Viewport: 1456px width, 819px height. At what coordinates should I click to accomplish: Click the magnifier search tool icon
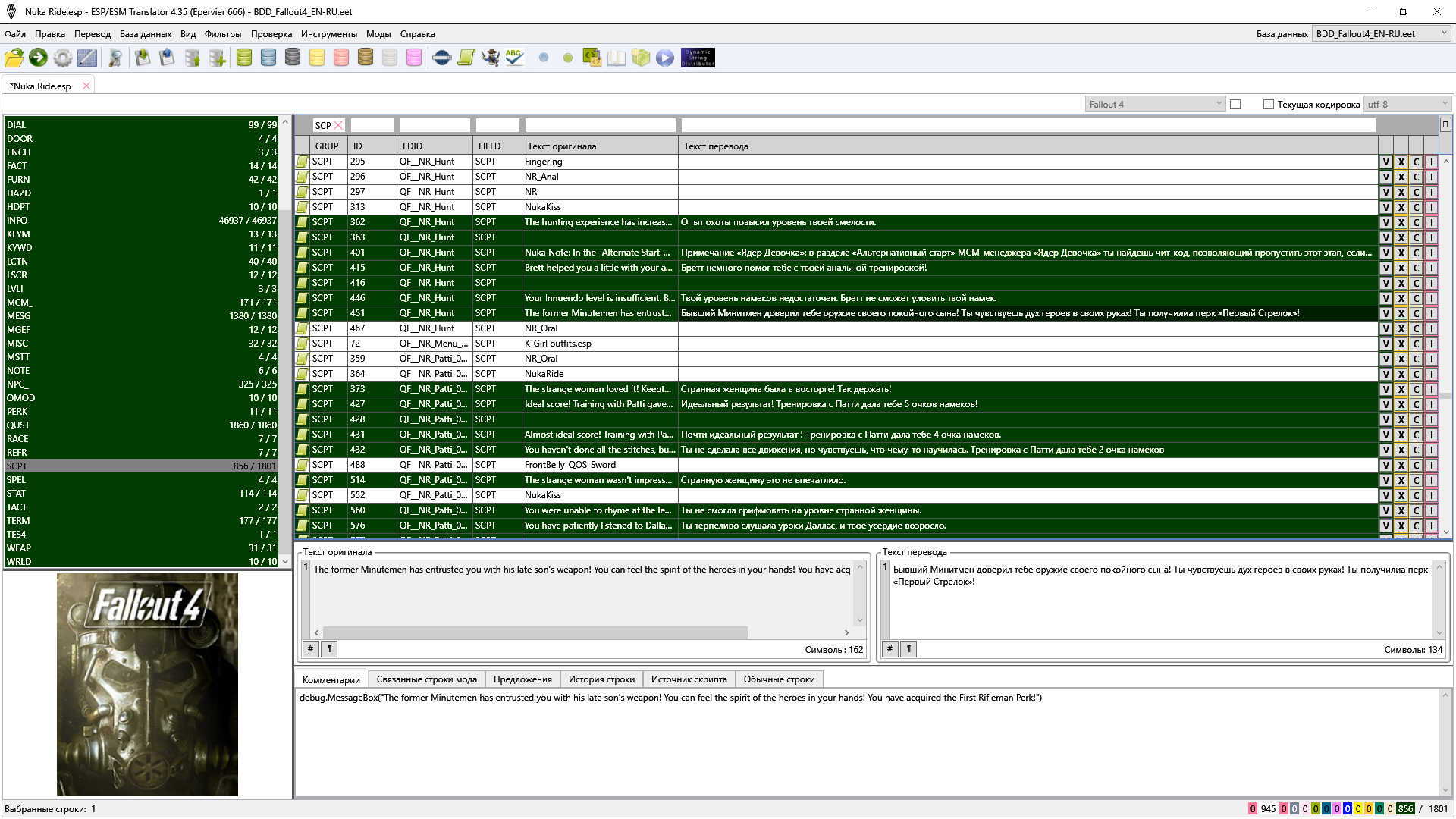[x=115, y=58]
